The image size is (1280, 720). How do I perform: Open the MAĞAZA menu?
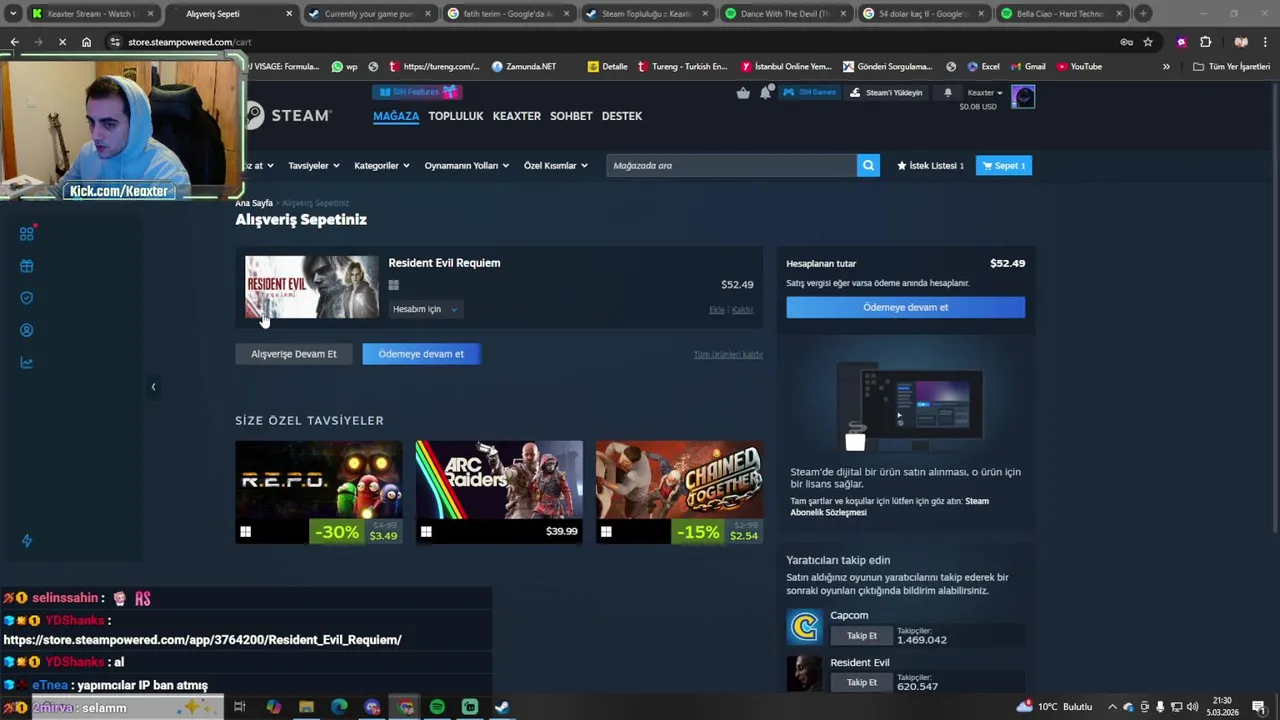click(x=396, y=116)
